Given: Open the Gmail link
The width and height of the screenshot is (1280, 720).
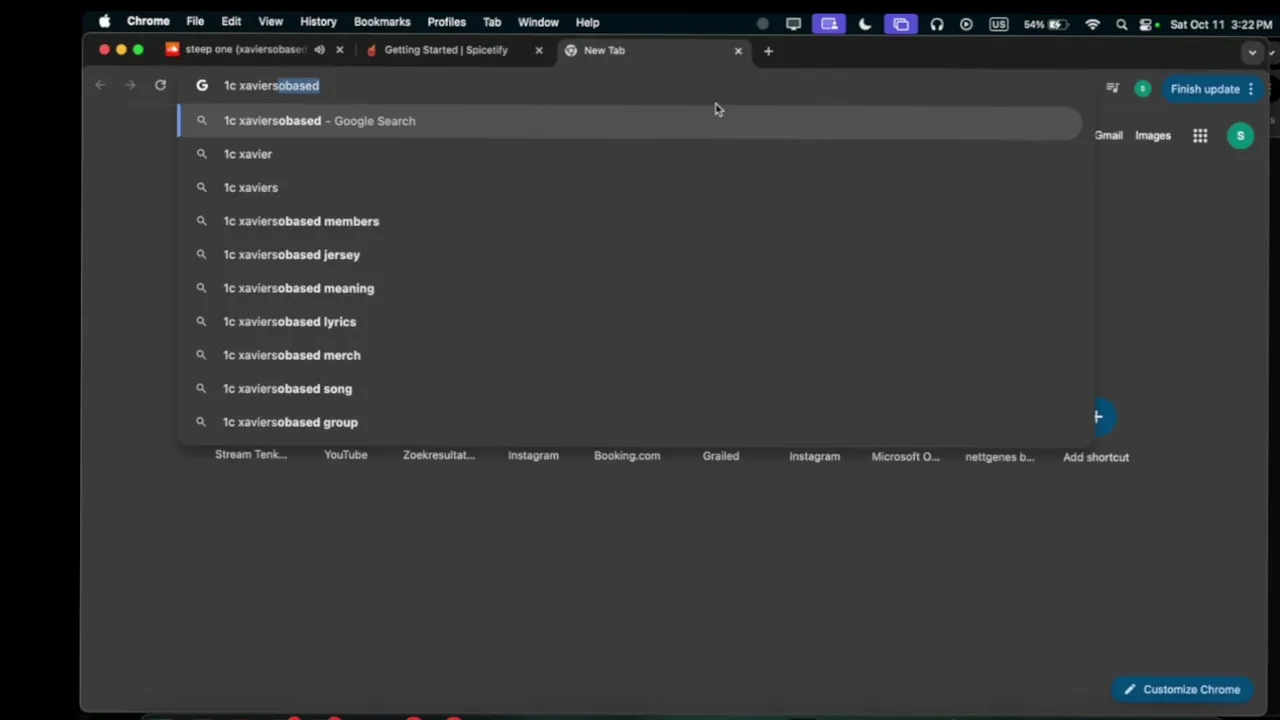Looking at the screenshot, I should pos(1108,135).
